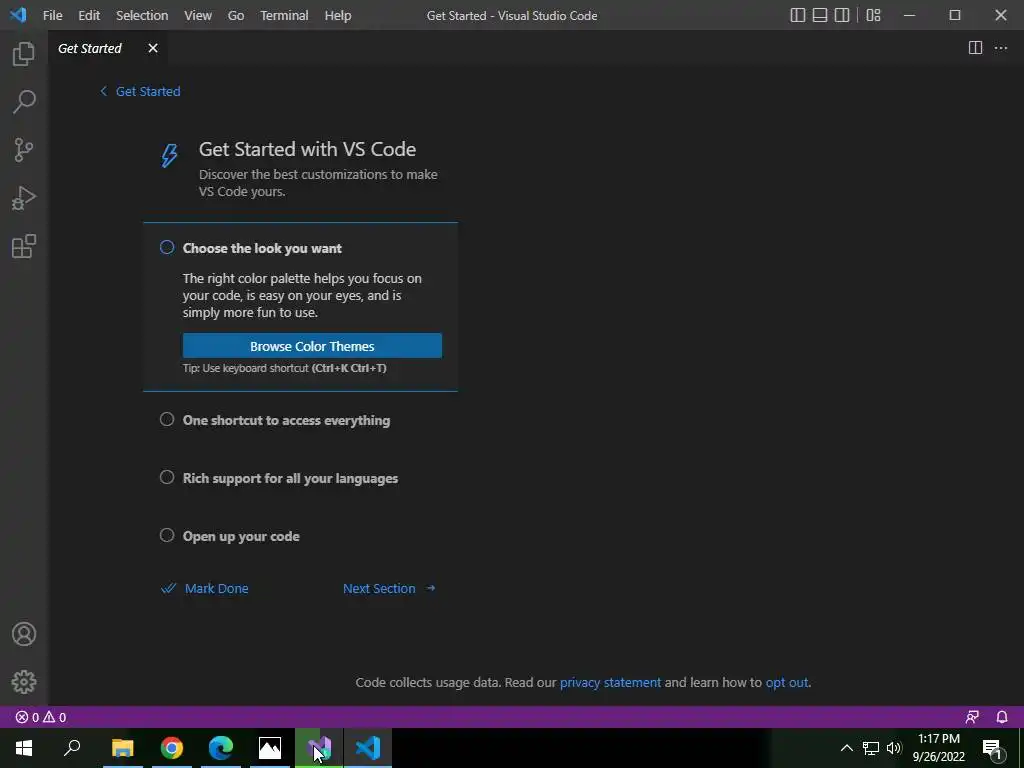This screenshot has width=1024, height=768.
Task: Open the Photos app from the taskbar
Action: 270,748
